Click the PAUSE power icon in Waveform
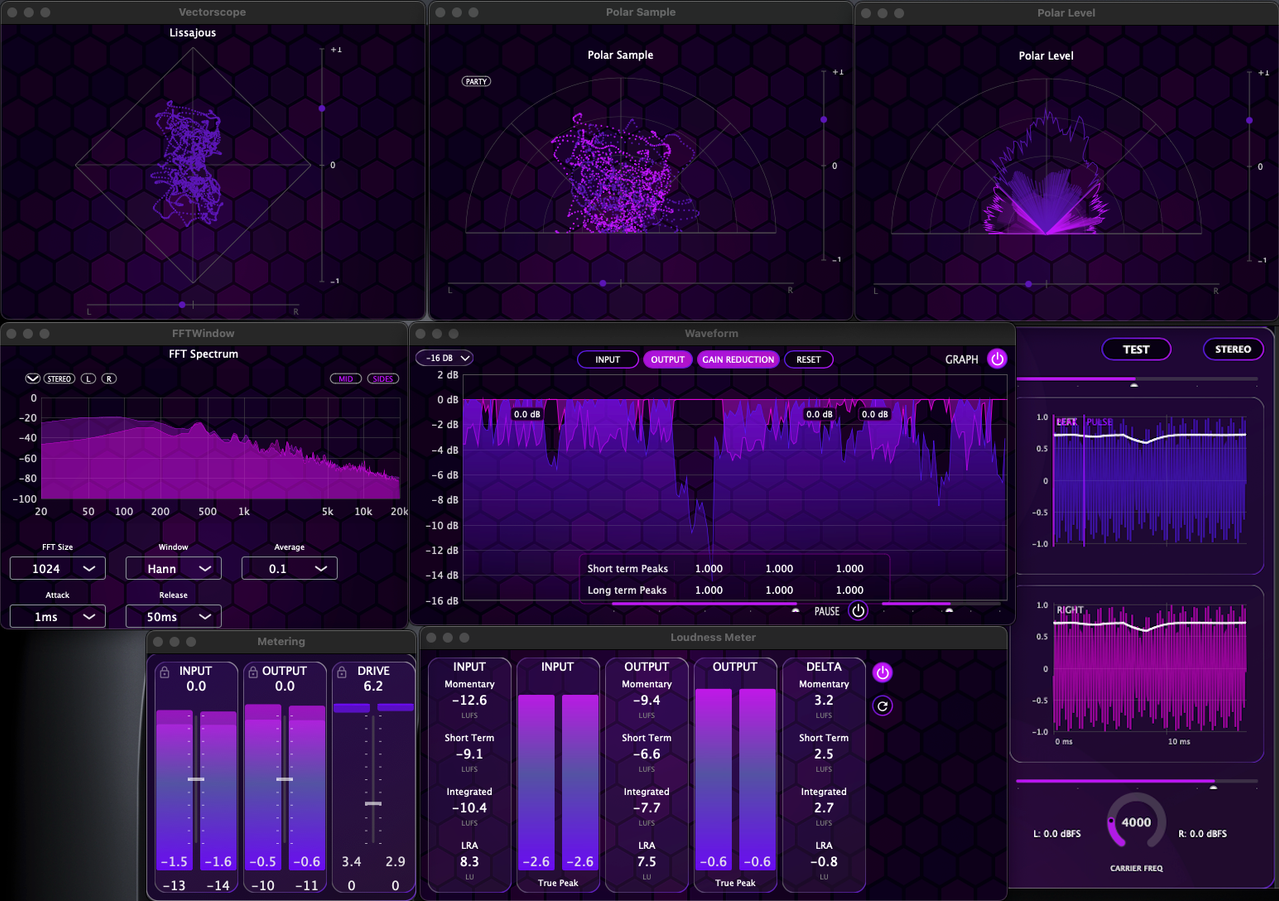The height and width of the screenshot is (901, 1279). point(858,611)
